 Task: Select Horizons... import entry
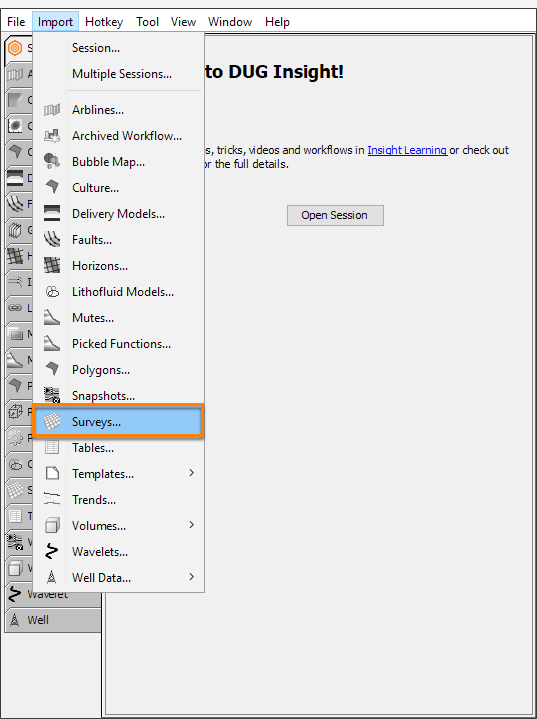(100, 266)
